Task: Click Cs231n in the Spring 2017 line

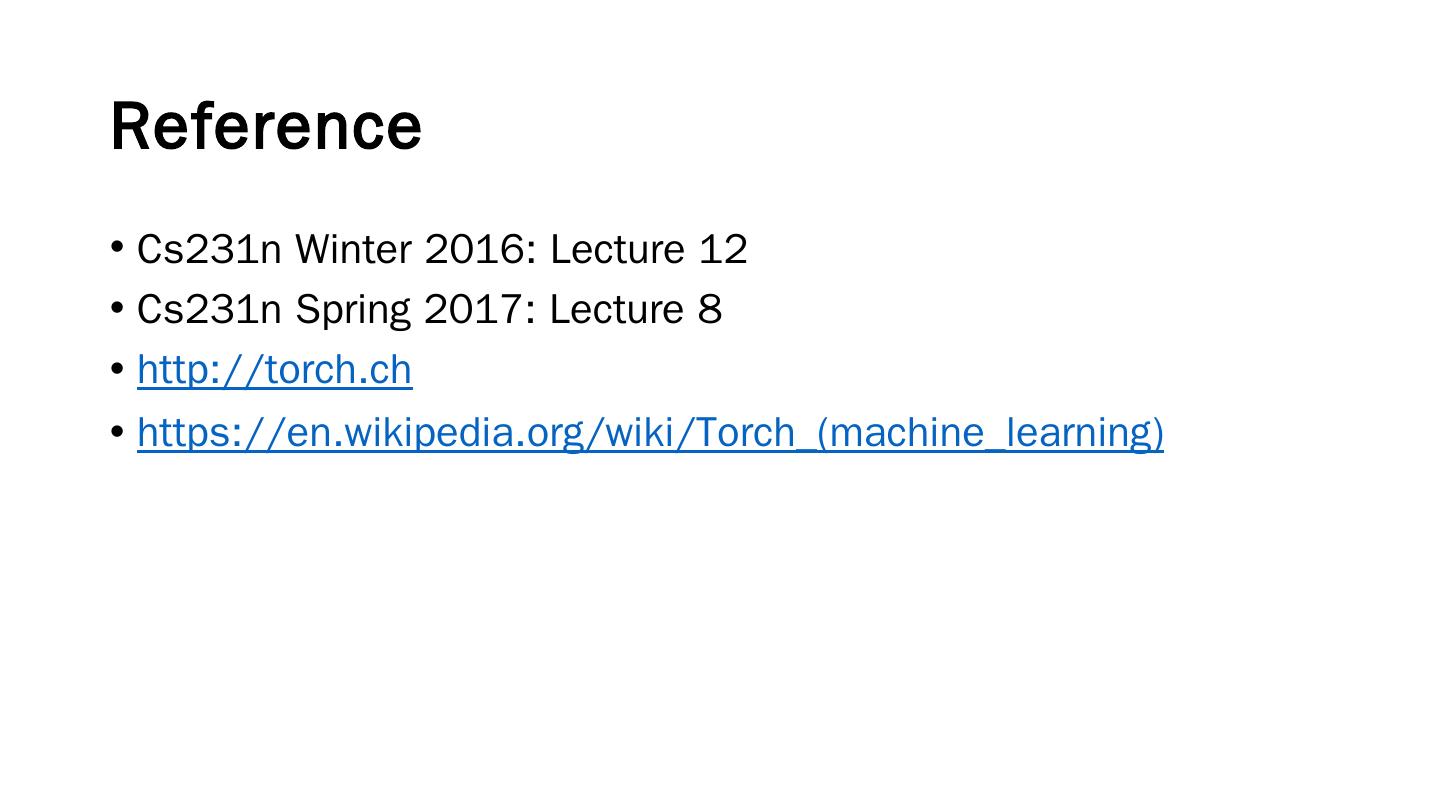Action: pyautogui.click(x=209, y=309)
